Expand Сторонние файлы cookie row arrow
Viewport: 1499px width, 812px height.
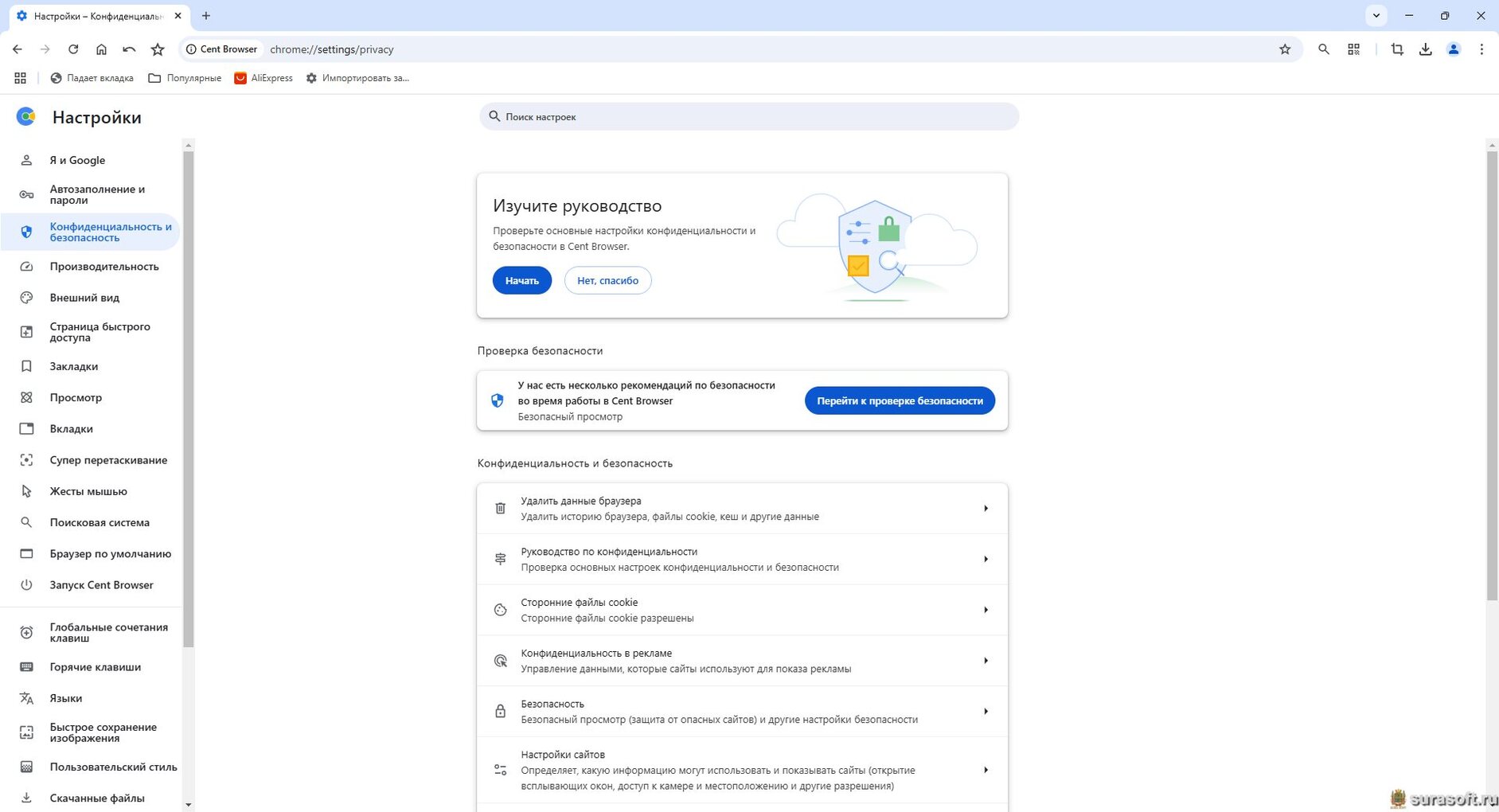click(986, 610)
